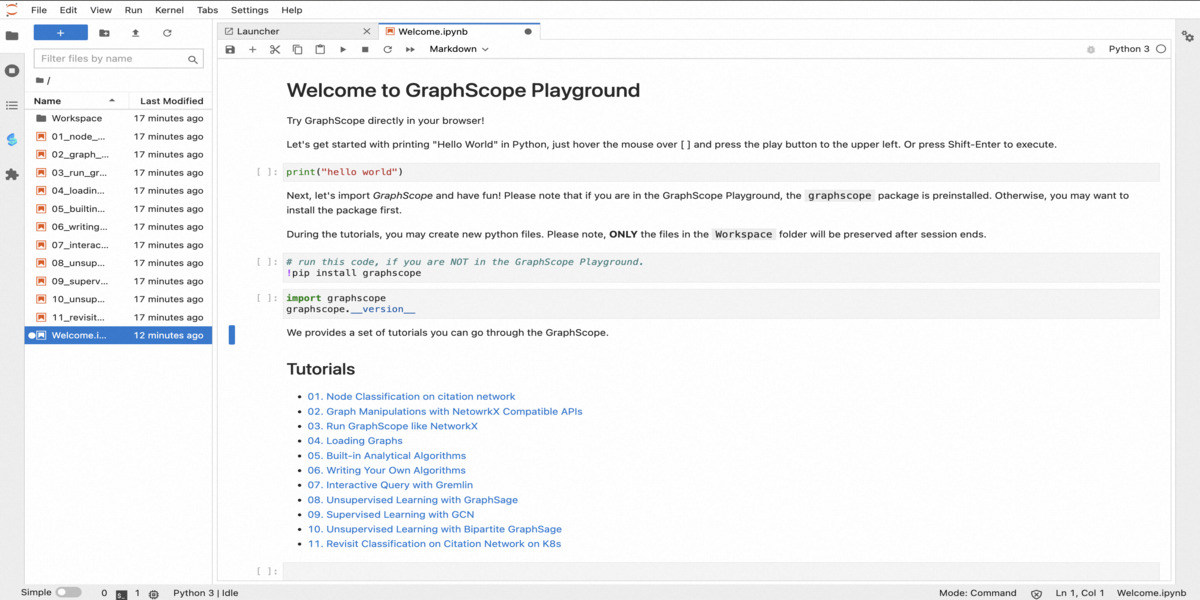
Task: Copy the selected cell using toolbar icon
Action: coord(297,48)
